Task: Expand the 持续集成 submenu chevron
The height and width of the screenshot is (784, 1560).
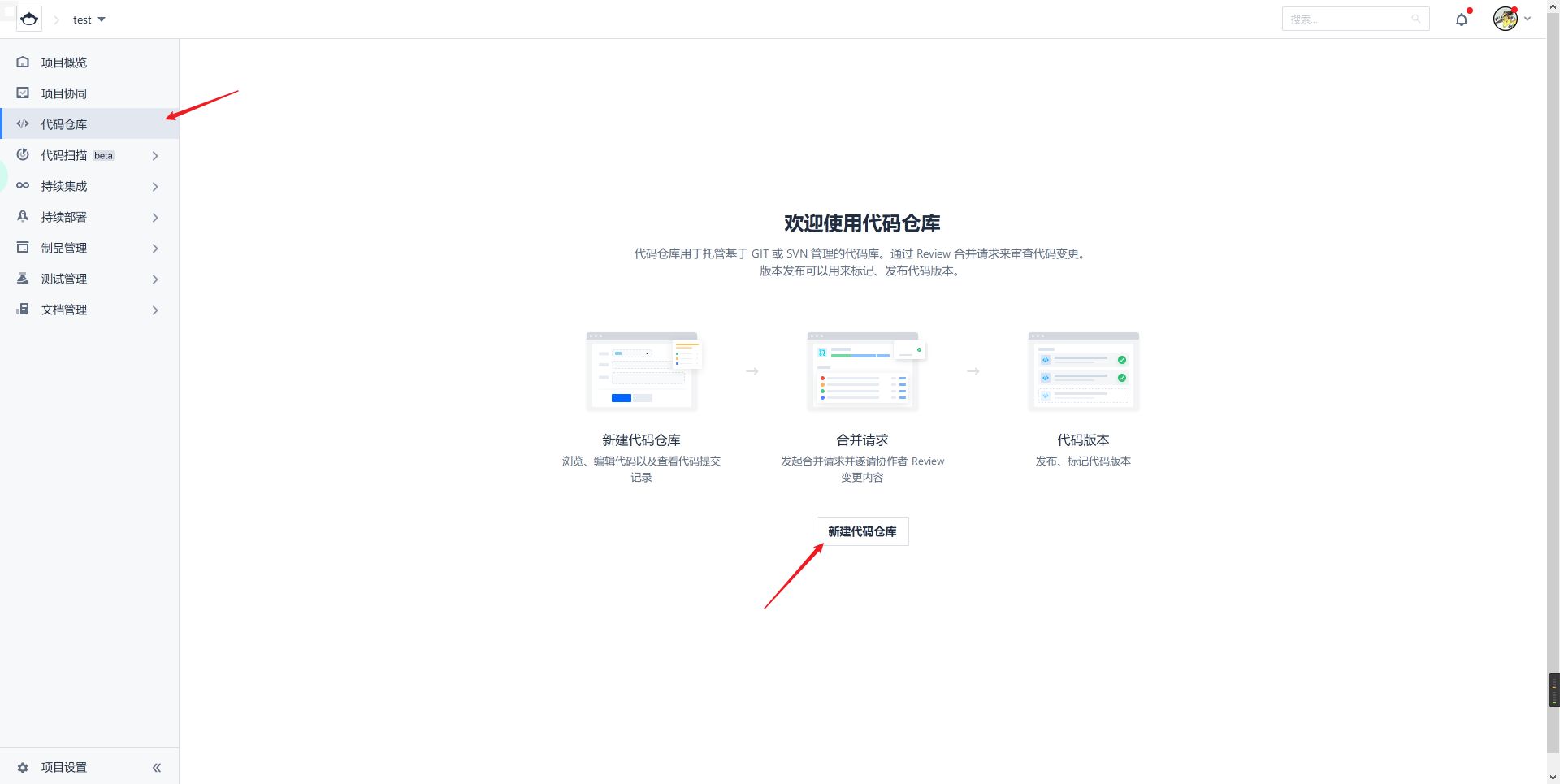Action: (x=155, y=187)
